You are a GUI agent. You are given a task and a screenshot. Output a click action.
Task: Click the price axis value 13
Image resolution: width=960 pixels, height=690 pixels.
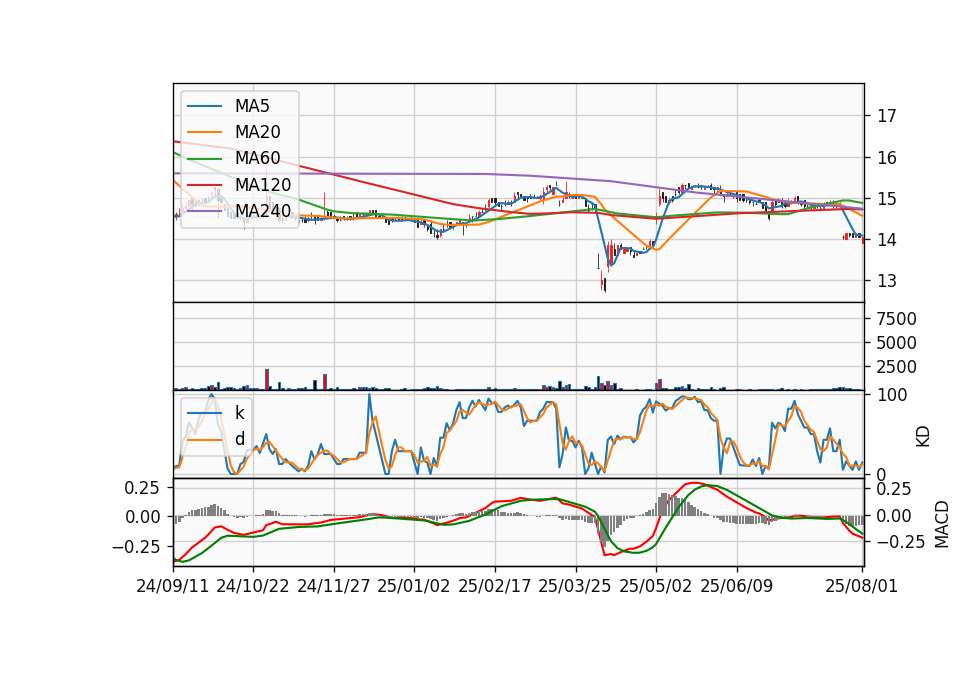pyautogui.click(x=887, y=281)
